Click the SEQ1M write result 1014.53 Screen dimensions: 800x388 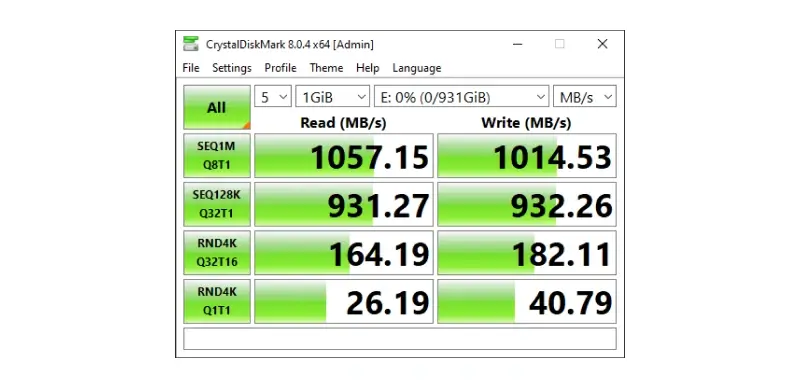pyautogui.click(x=527, y=156)
